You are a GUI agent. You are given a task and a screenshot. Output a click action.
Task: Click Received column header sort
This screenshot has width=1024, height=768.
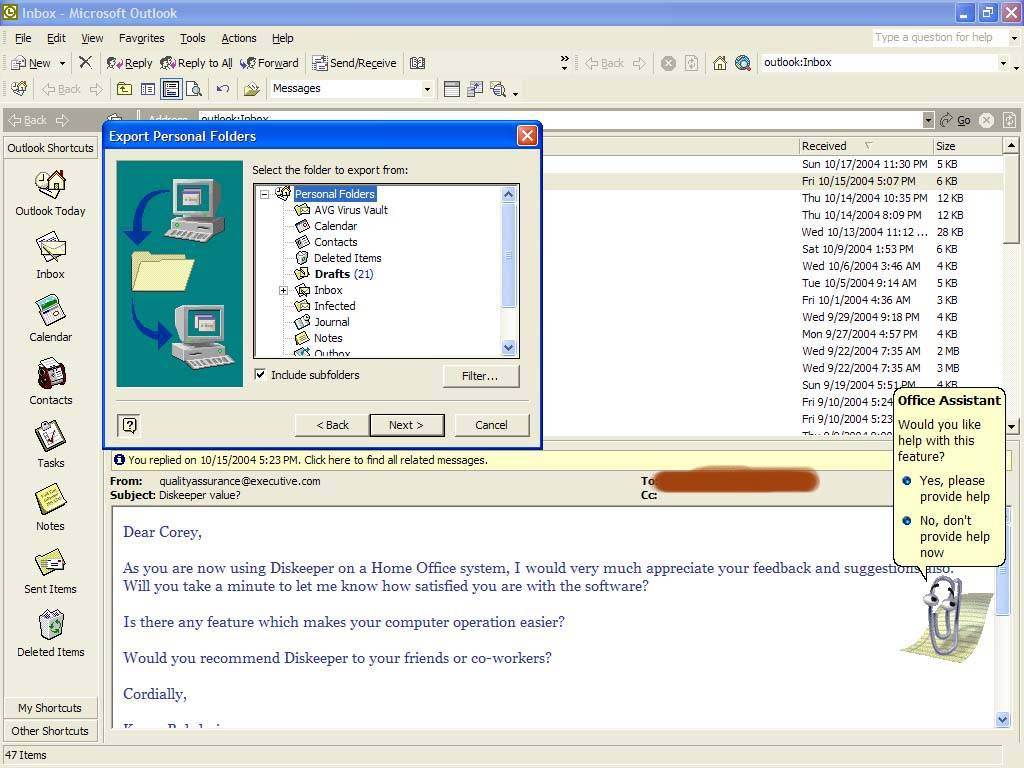865,146
